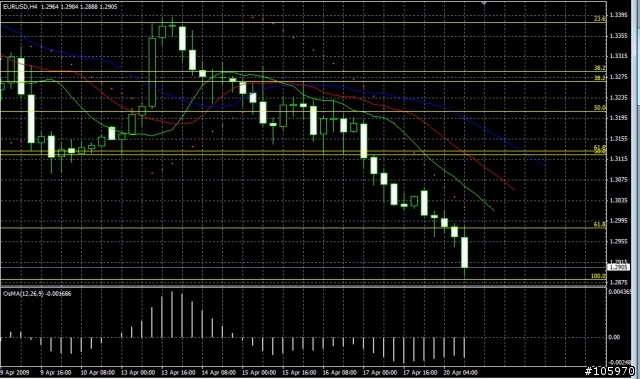Click the 0.00 OsMA zero level value
The width and height of the screenshot is (640, 379).
point(614,337)
